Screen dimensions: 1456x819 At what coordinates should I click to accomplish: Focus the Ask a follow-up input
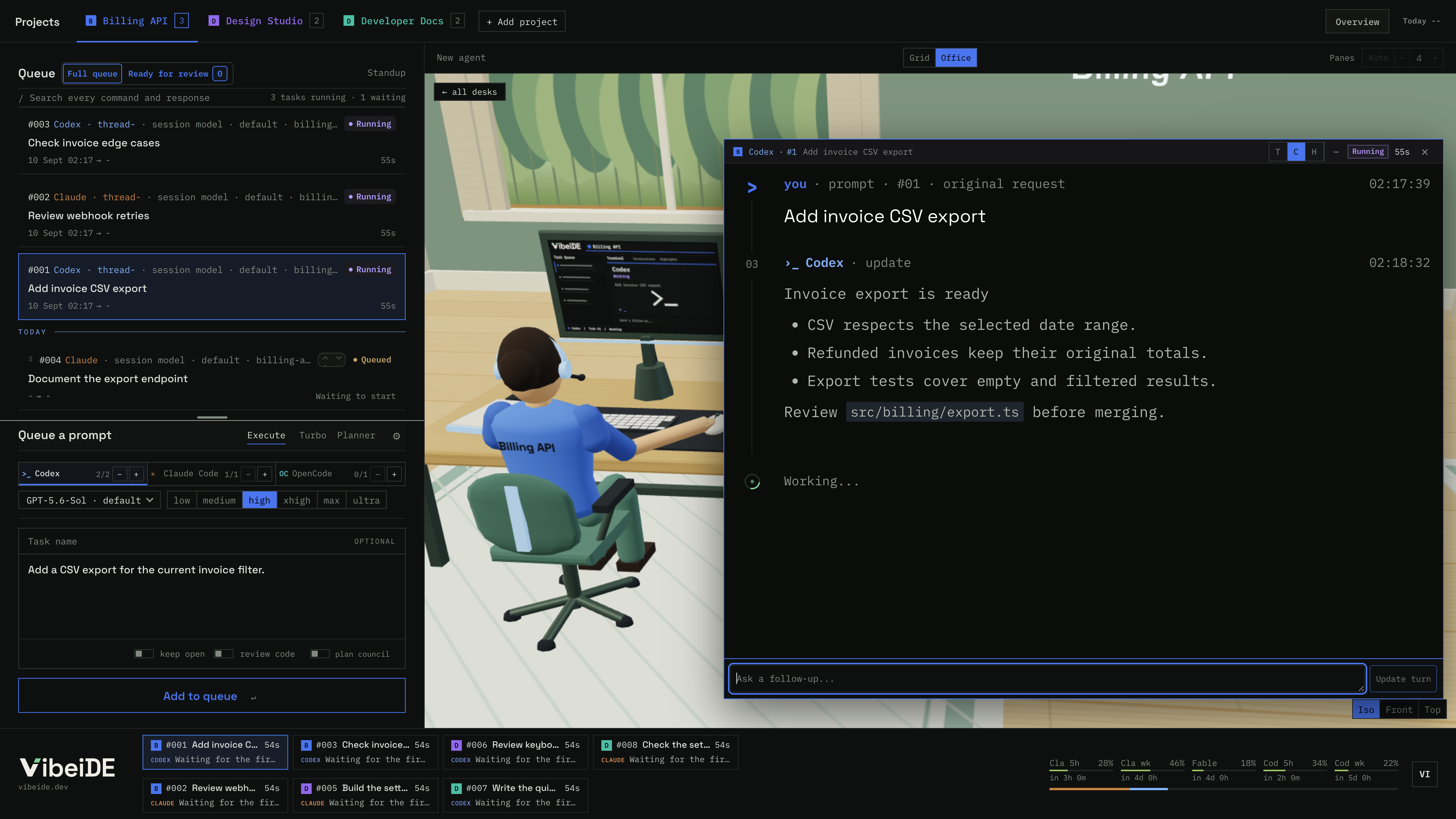pos(1047,679)
